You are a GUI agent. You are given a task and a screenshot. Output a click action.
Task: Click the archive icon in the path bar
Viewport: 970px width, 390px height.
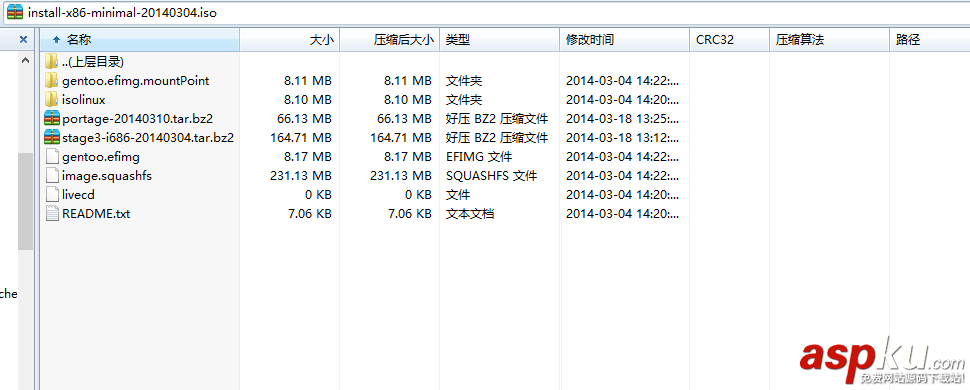coord(15,12)
